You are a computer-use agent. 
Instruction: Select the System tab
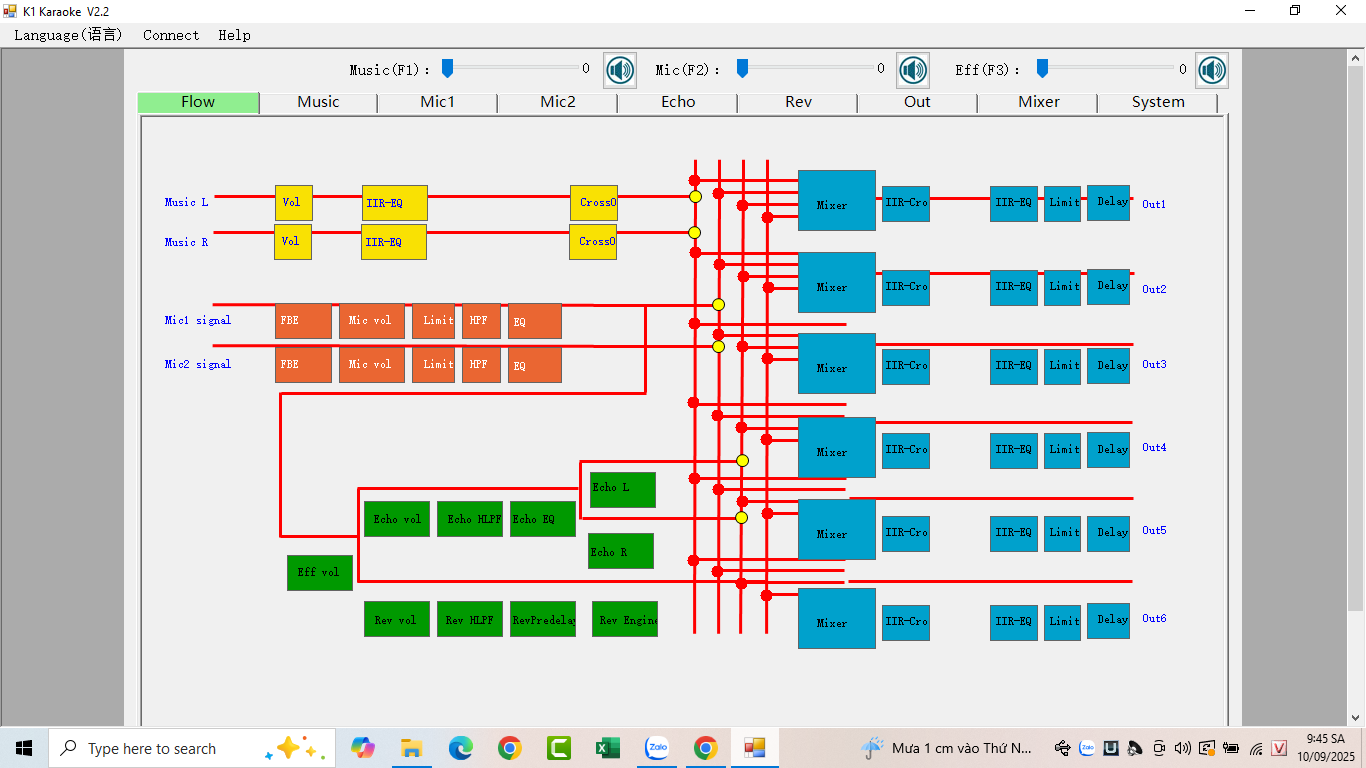coord(1157,102)
